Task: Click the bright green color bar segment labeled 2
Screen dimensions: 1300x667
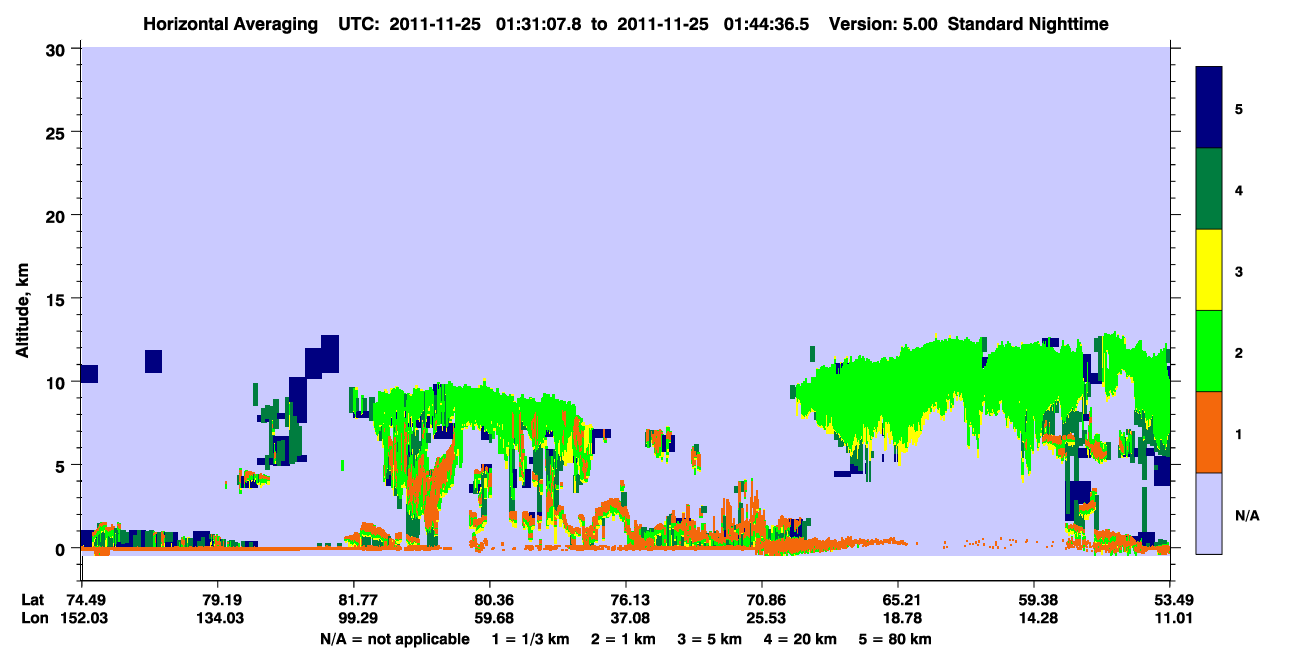Action: 1209,351
